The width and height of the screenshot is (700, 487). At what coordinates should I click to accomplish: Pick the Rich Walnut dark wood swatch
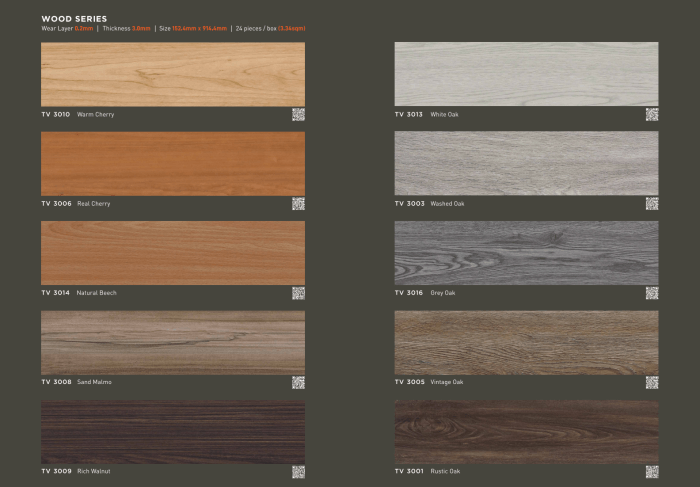point(173,432)
